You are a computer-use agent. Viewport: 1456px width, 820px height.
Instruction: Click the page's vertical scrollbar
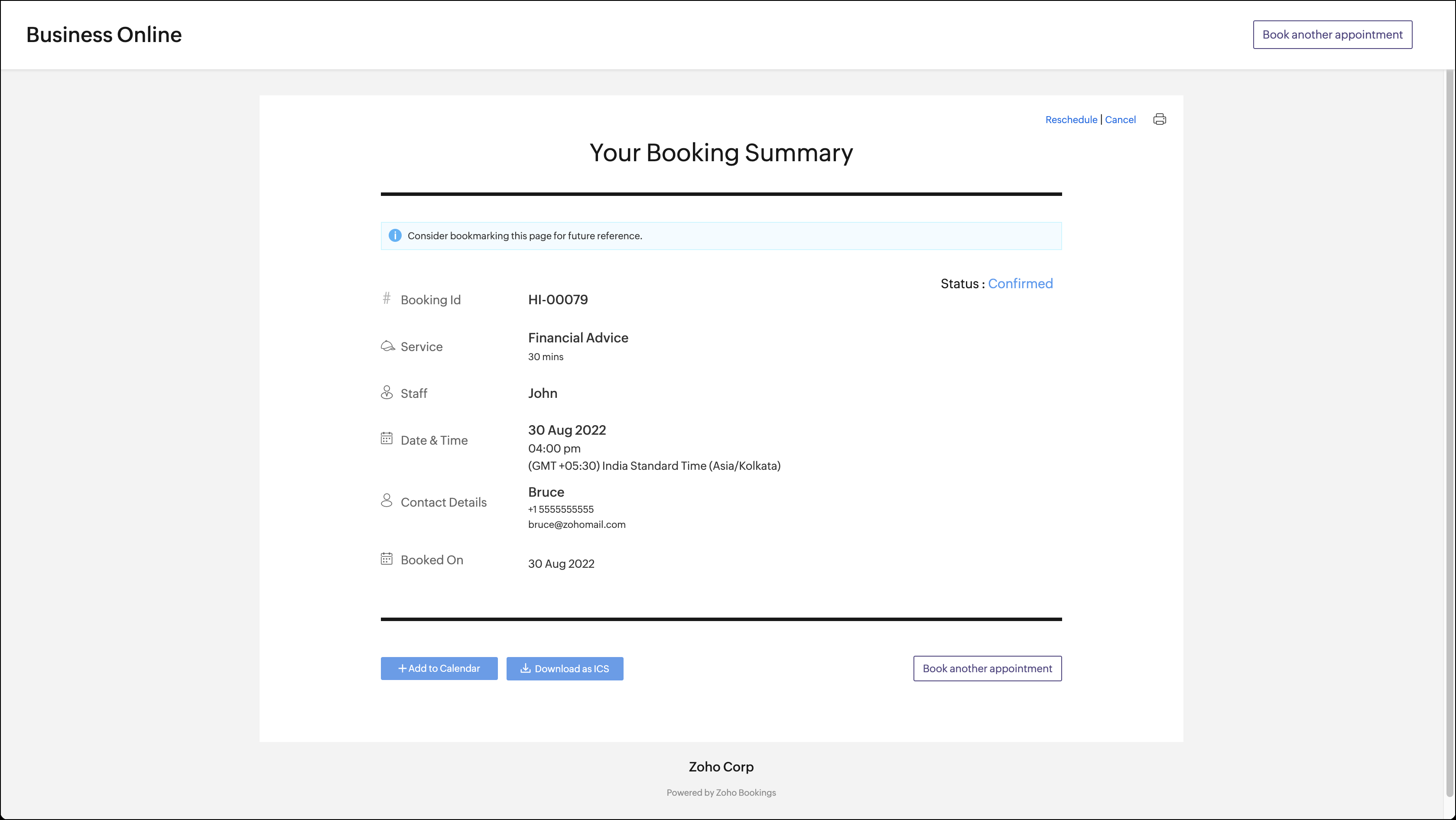point(1450,433)
